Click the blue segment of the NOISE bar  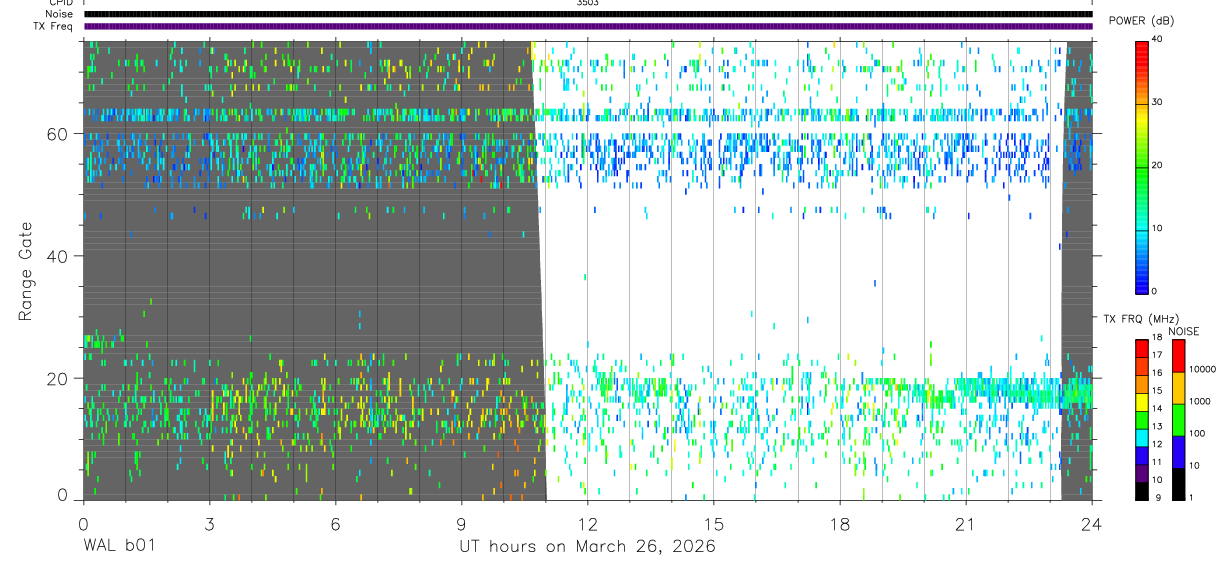coord(1178,451)
